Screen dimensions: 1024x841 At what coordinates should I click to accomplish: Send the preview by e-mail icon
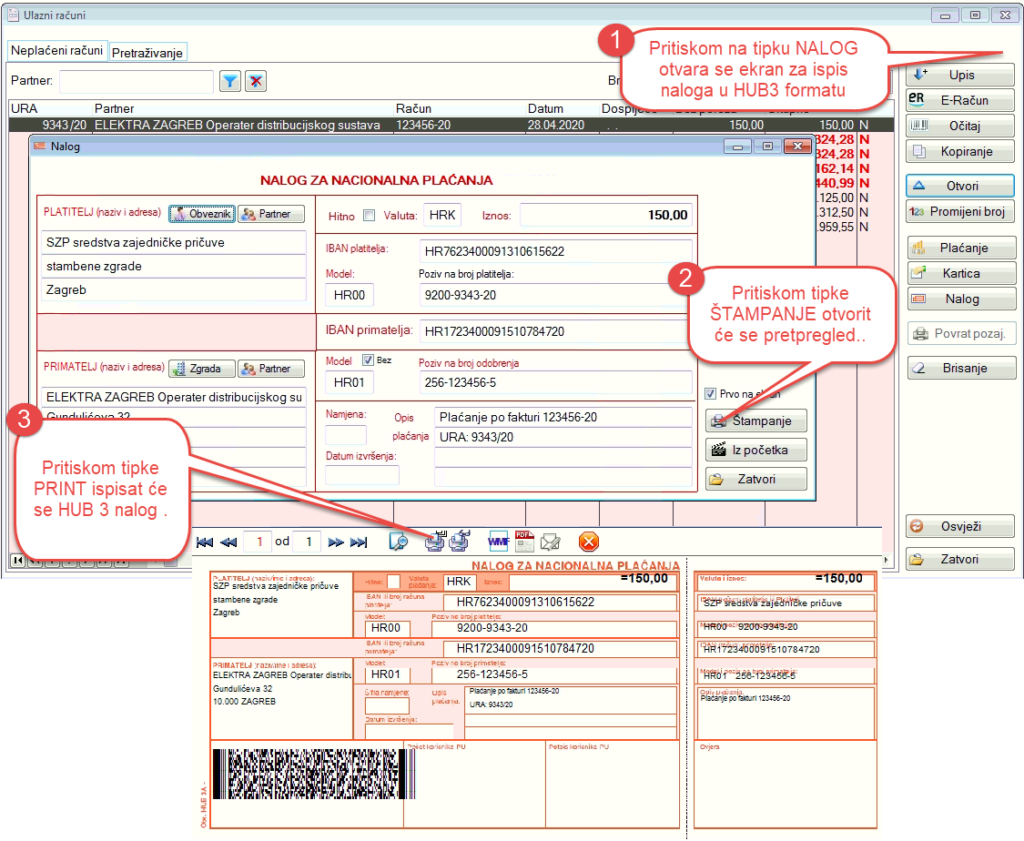(551, 541)
